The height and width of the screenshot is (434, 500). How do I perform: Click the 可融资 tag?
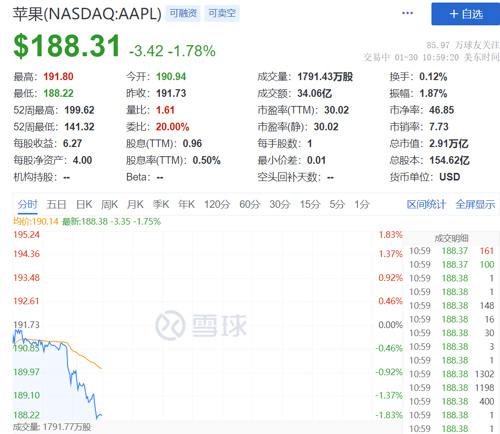[183, 13]
